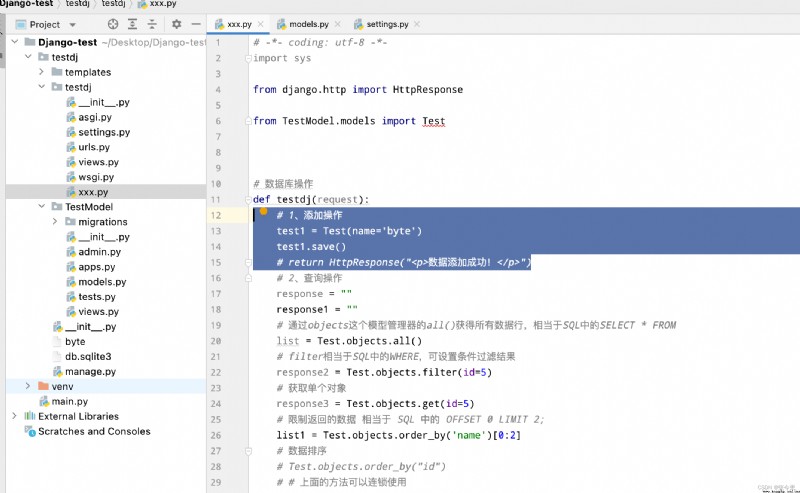This screenshot has height=493, width=800.
Task: Click the venv folder icon
Action: click(x=43, y=386)
